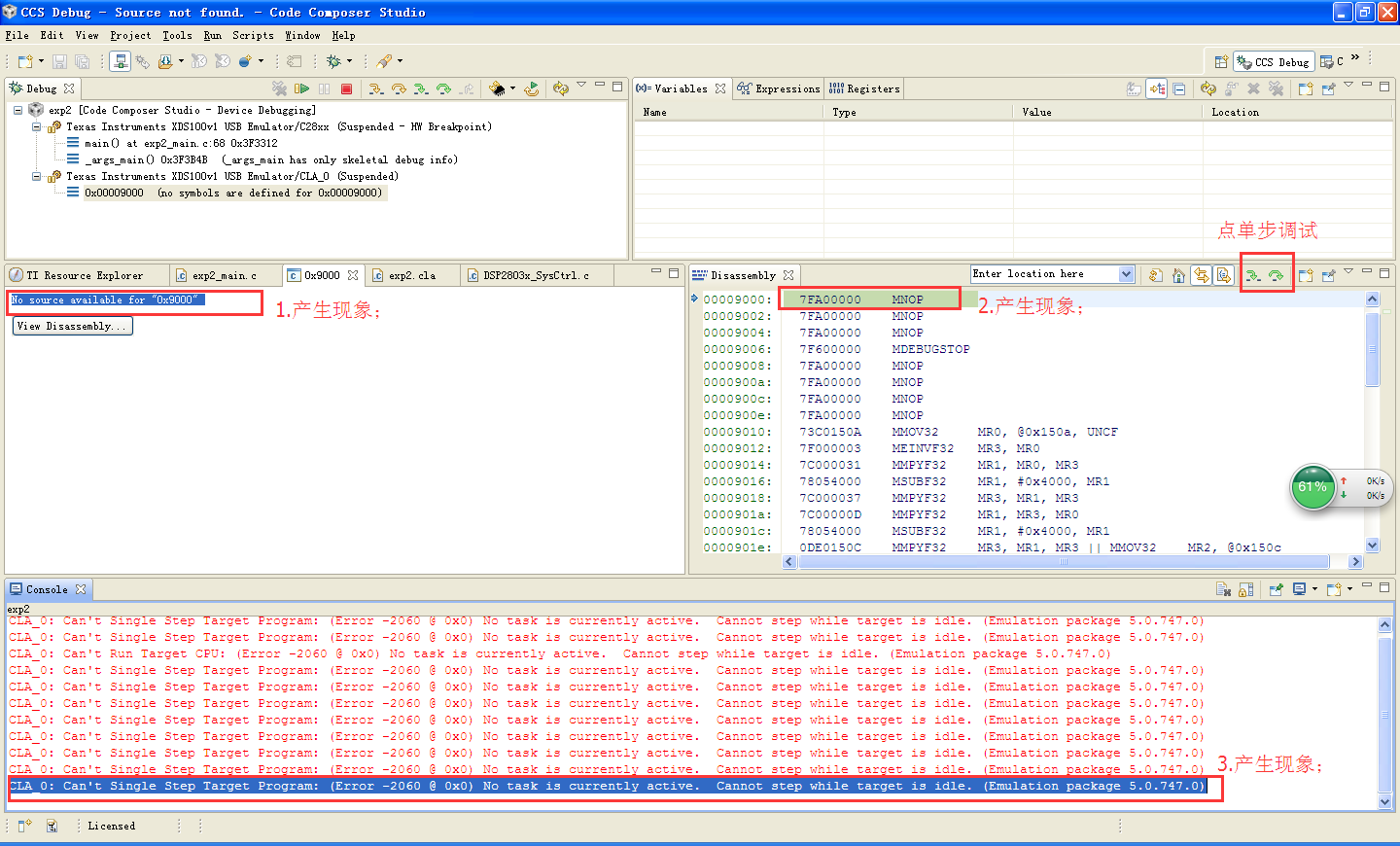
Task: Open the Enter location here dropdown
Action: pos(1126,274)
